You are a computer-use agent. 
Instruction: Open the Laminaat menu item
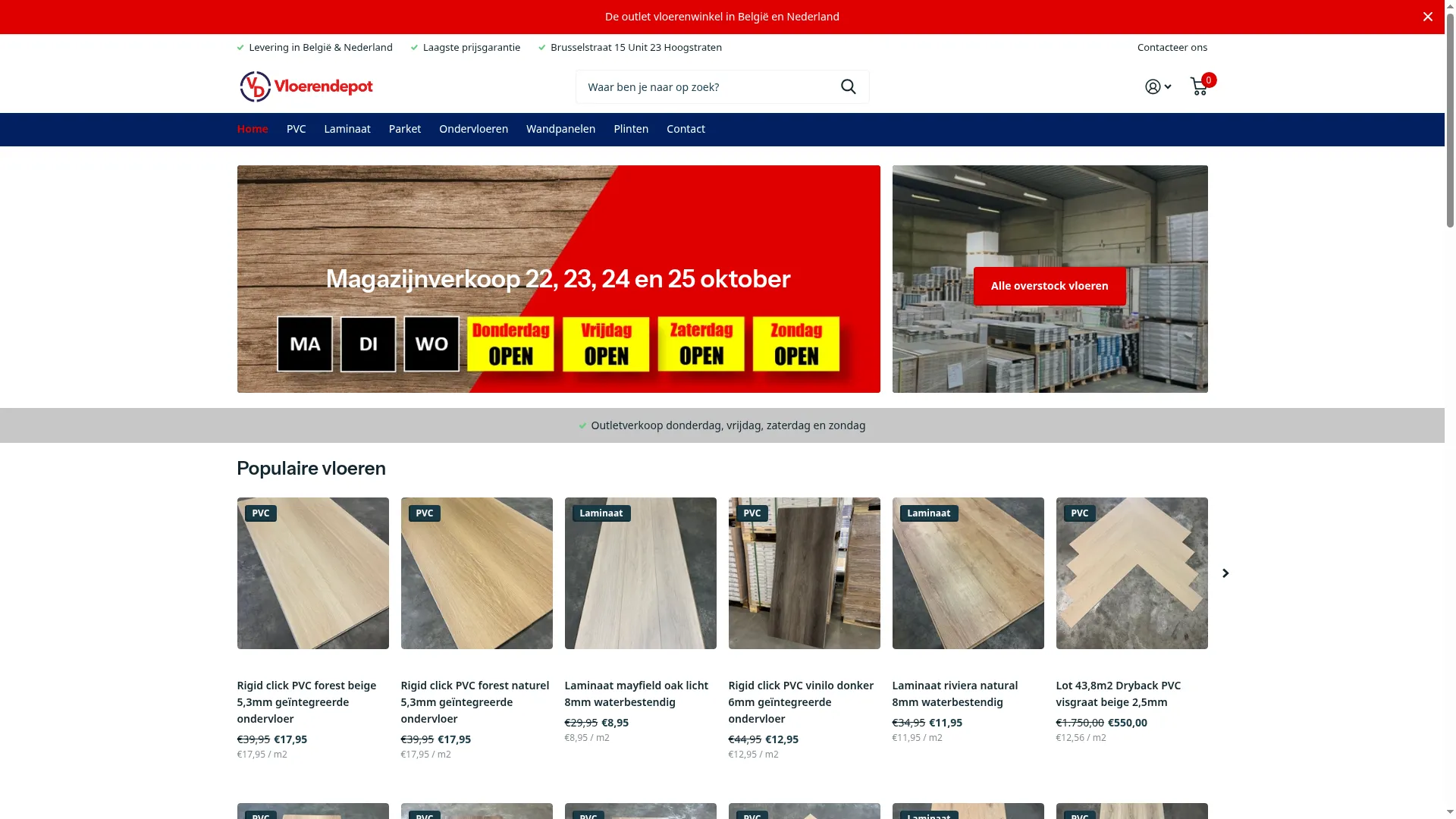coord(347,129)
